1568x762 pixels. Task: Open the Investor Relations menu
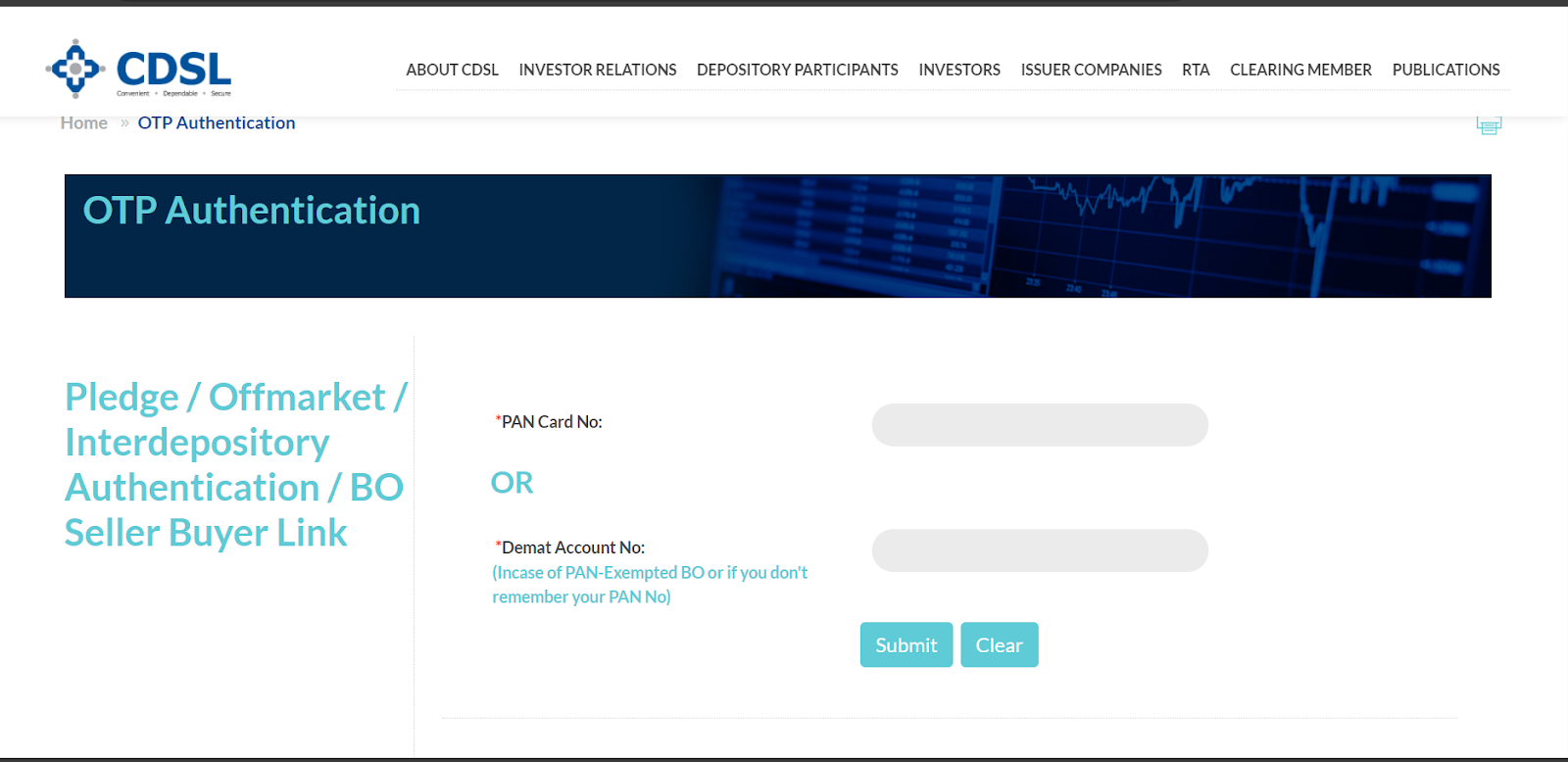[x=597, y=70]
